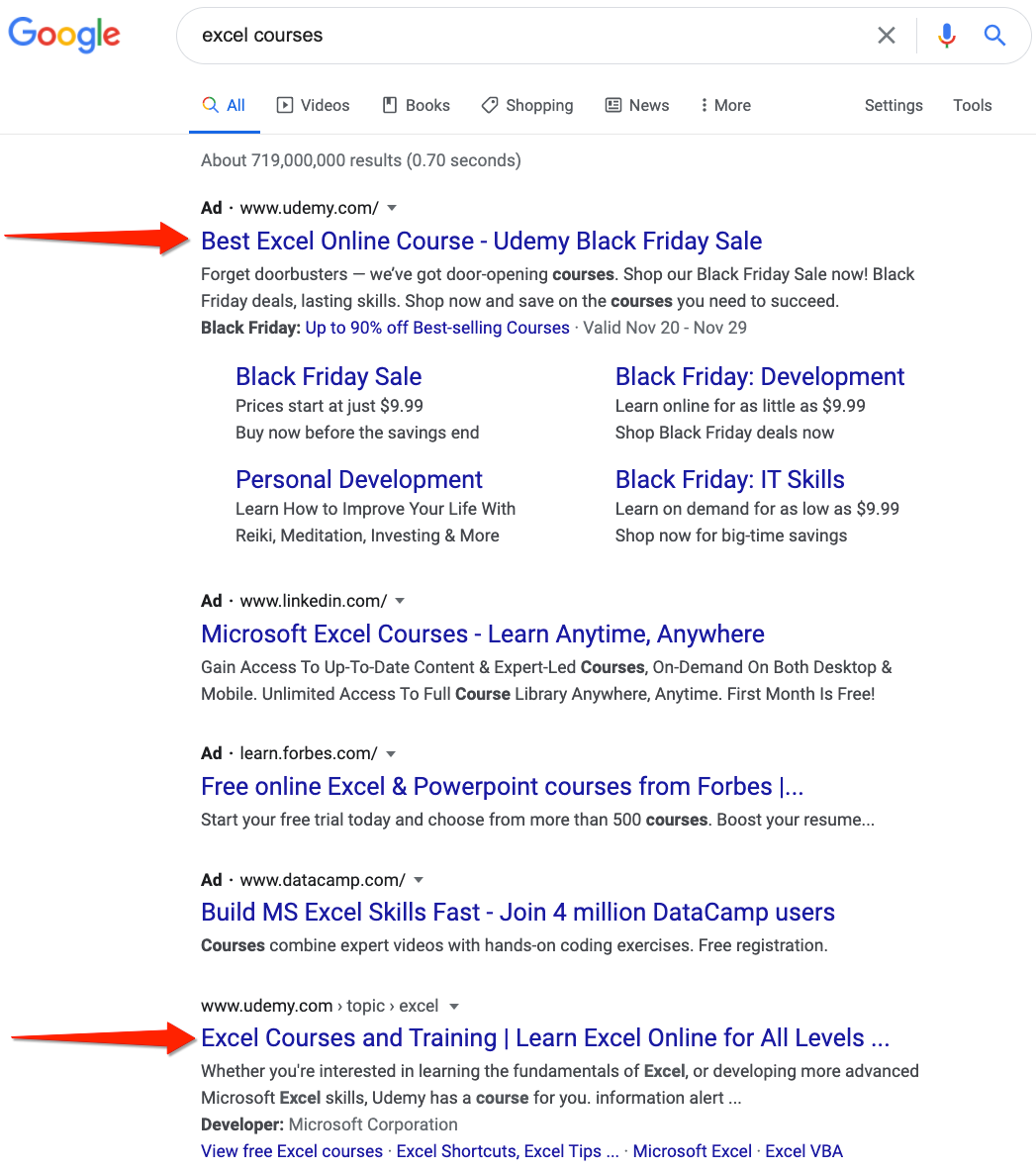Click the Developer: Microsoft Corporation text
1036x1171 pixels.
pyautogui.click(x=330, y=1124)
